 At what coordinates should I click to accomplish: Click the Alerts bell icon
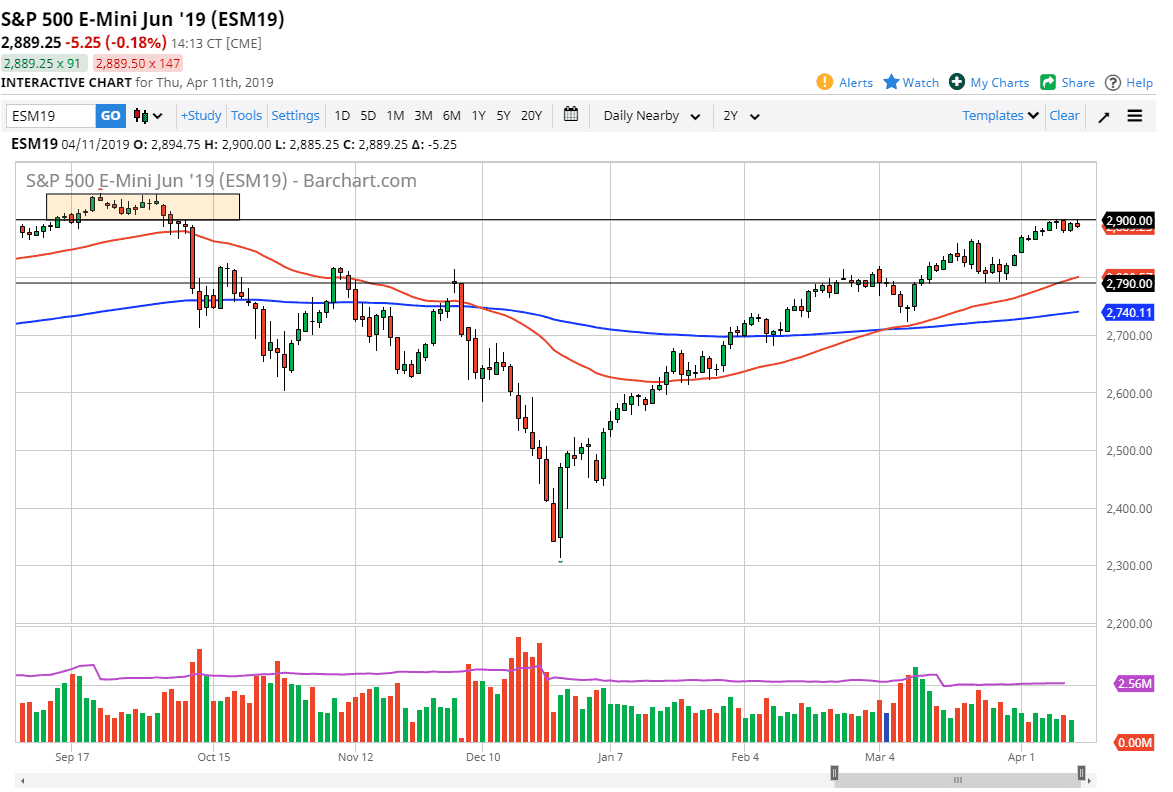pyautogui.click(x=825, y=82)
